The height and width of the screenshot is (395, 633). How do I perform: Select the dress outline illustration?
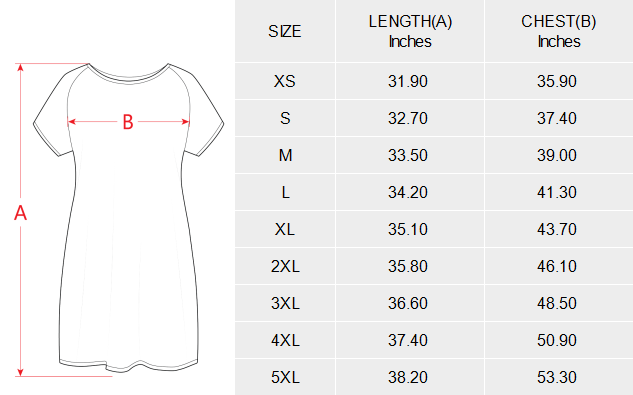click(128, 217)
